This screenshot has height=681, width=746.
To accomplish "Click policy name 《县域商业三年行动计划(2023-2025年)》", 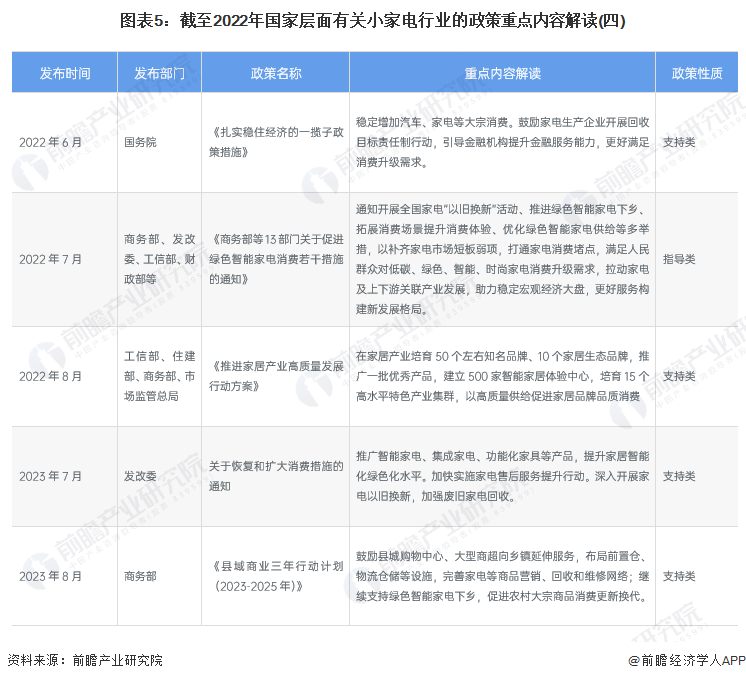I will (277, 576).
